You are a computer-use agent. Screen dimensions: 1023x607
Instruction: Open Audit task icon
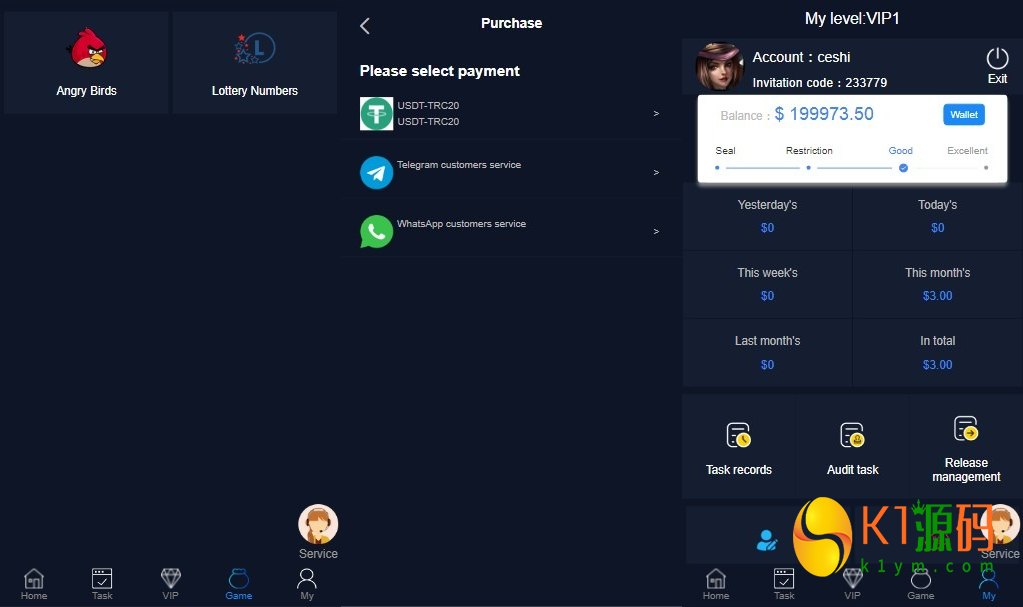coord(852,435)
